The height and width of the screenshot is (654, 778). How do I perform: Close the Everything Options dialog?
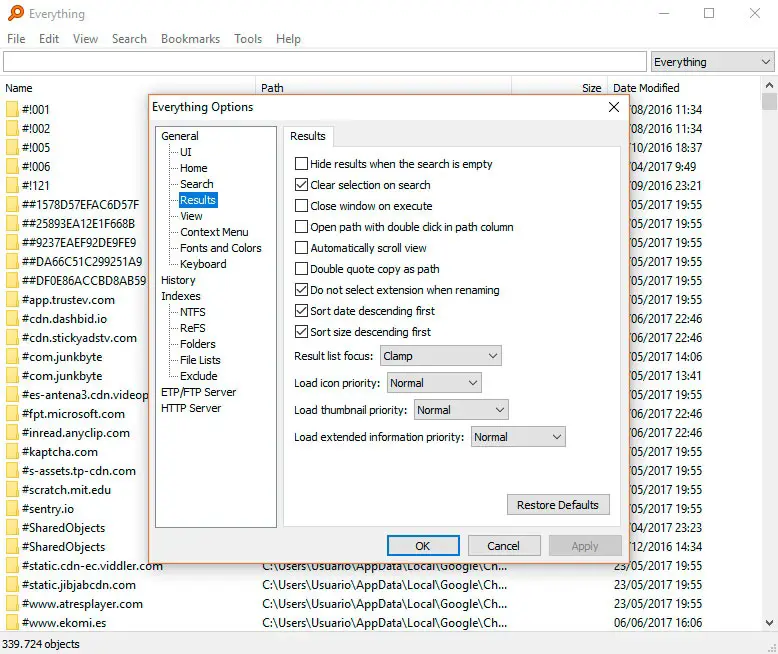click(x=614, y=107)
